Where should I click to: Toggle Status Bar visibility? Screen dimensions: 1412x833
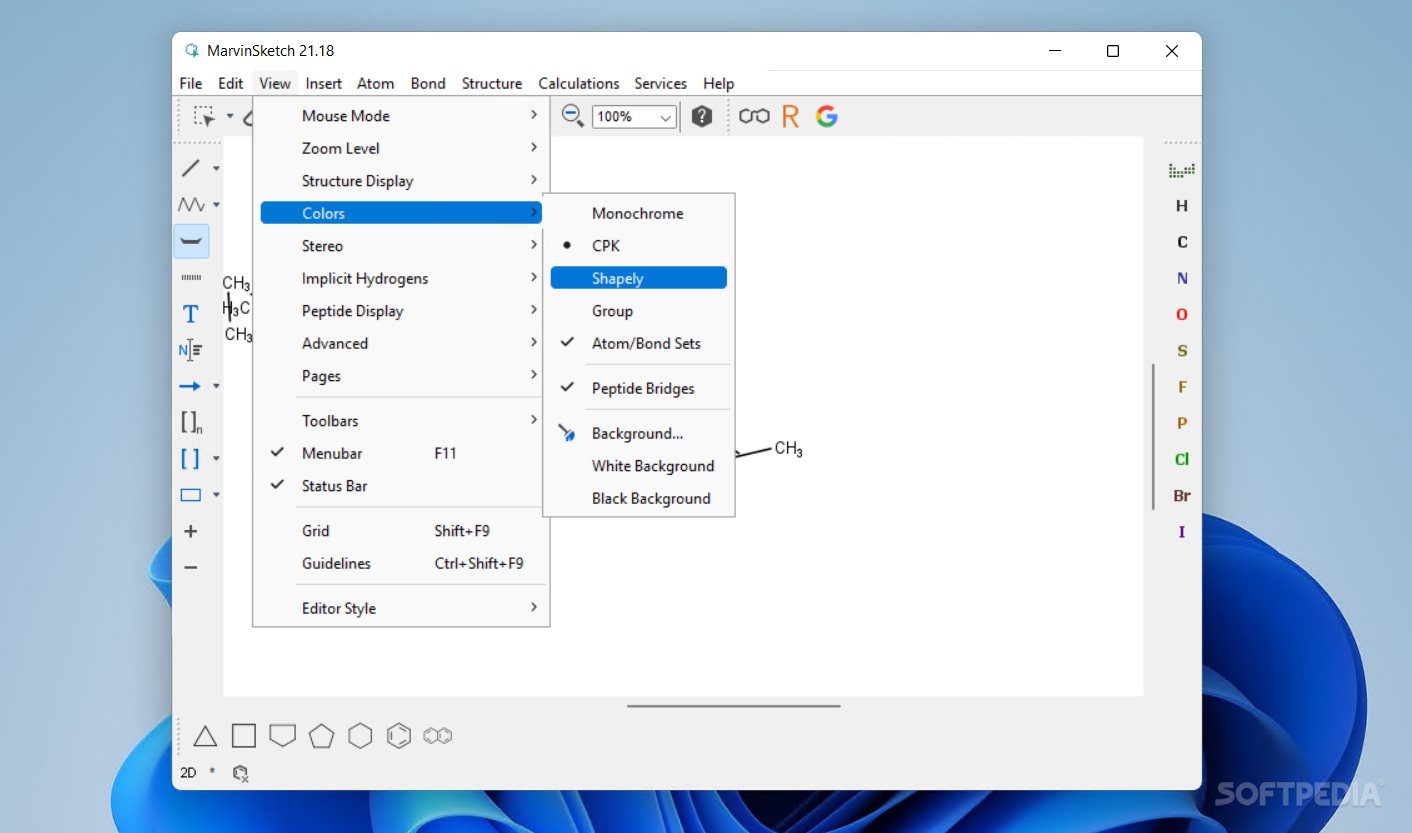401,486
